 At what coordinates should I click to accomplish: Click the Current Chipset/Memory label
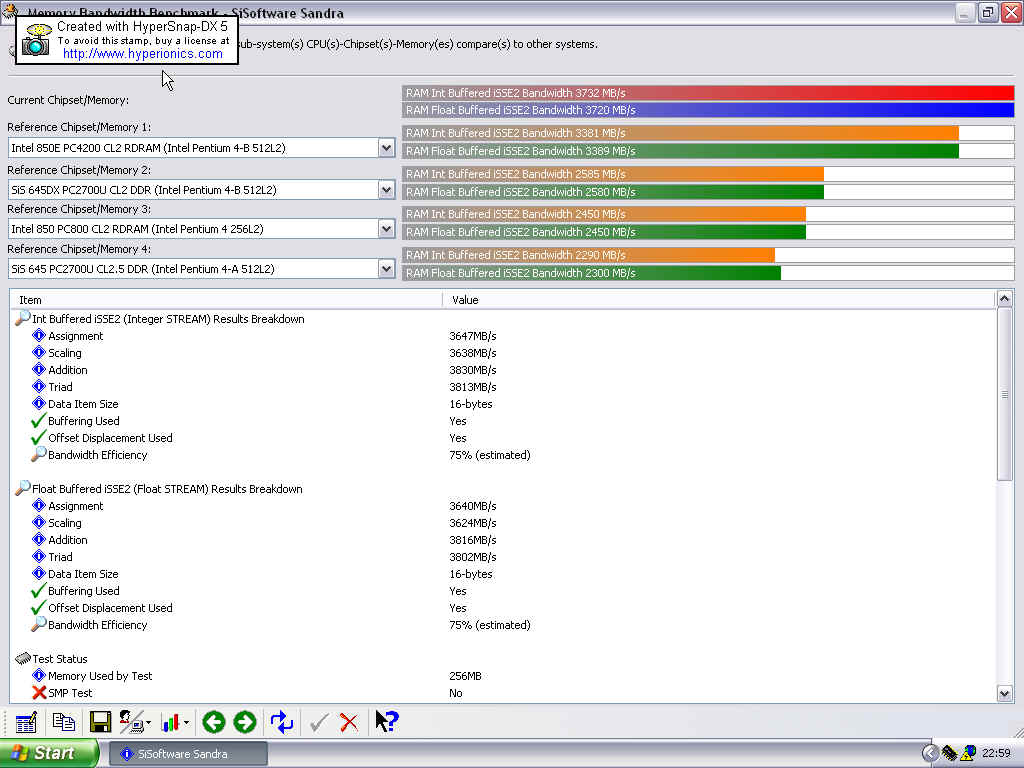[68, 100]
